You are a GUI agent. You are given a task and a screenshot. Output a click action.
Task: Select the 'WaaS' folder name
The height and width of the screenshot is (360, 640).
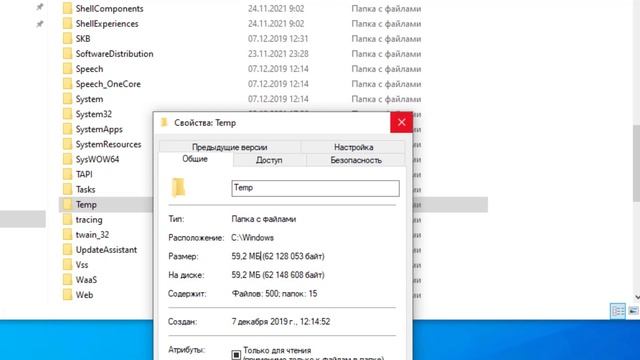(86, 280)
